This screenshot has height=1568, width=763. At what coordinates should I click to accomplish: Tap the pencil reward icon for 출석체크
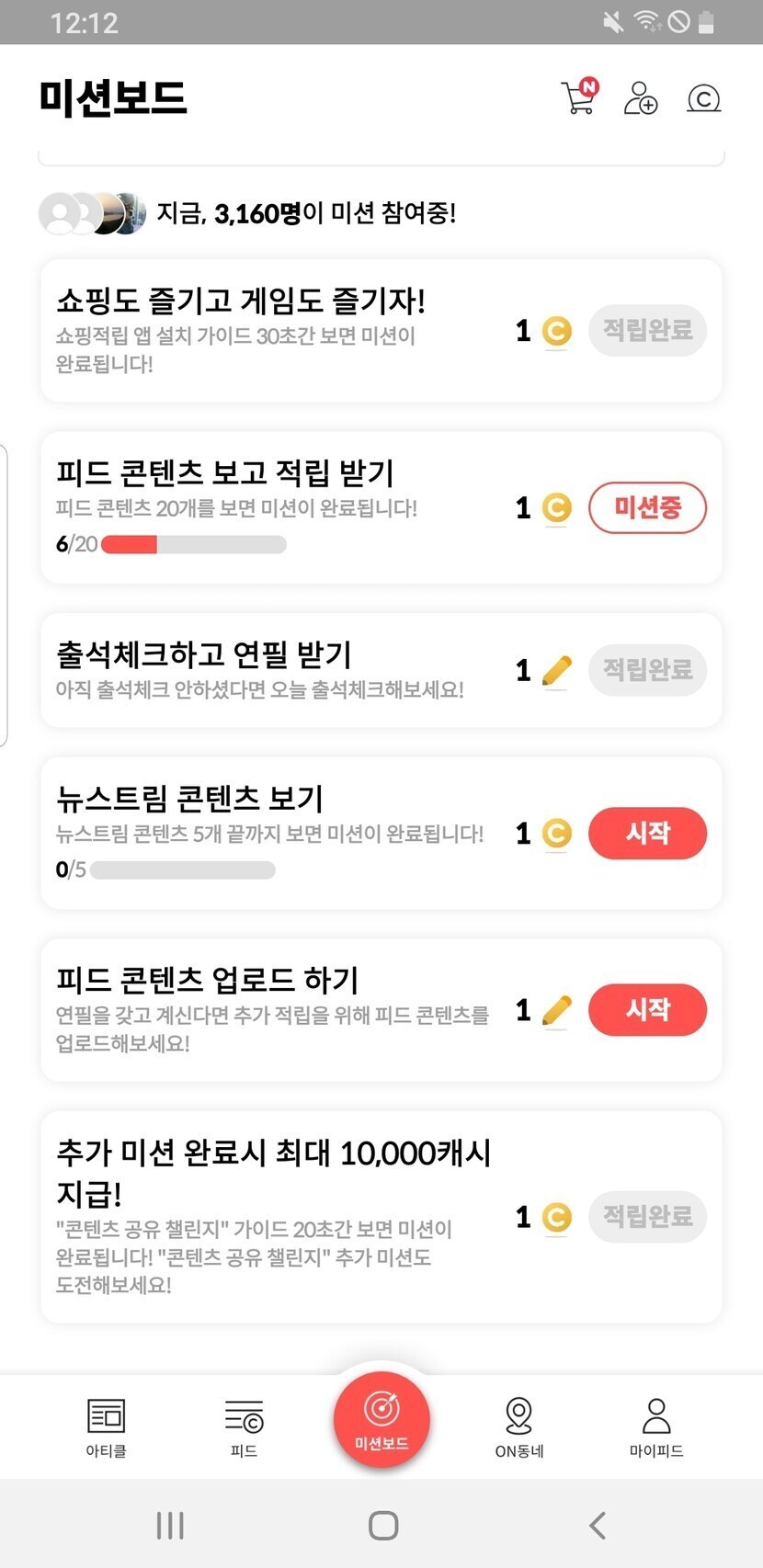coord(556,671)
